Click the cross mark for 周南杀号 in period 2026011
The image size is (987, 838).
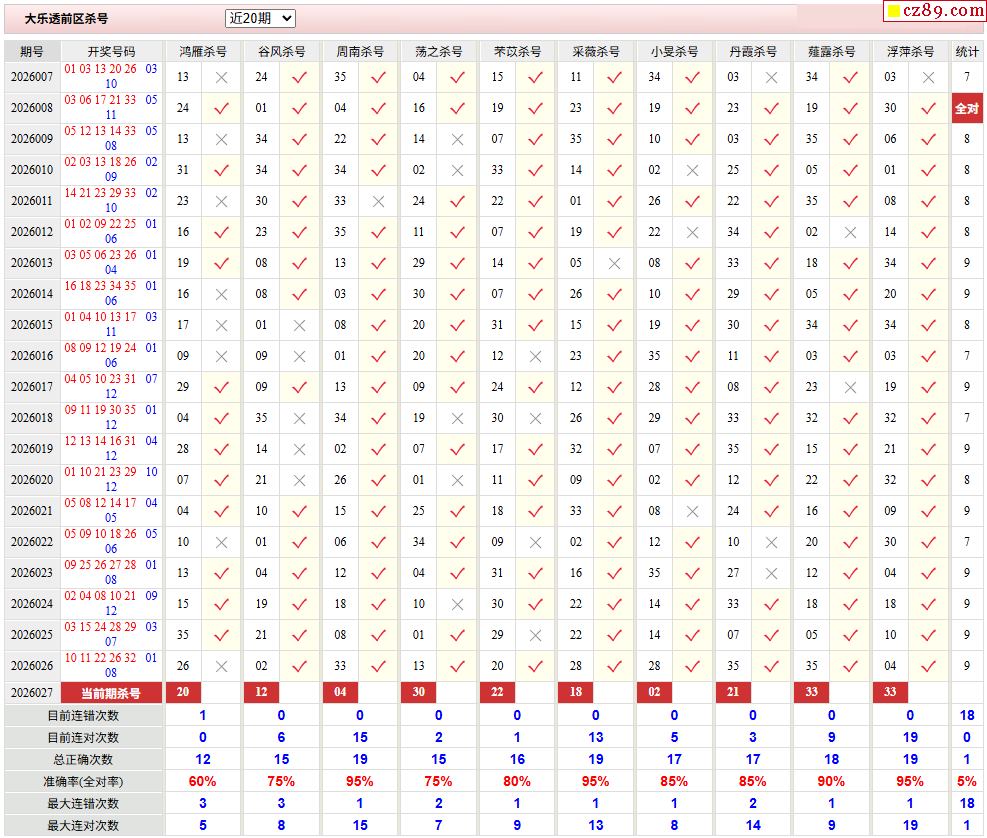[x=378, y=201]
